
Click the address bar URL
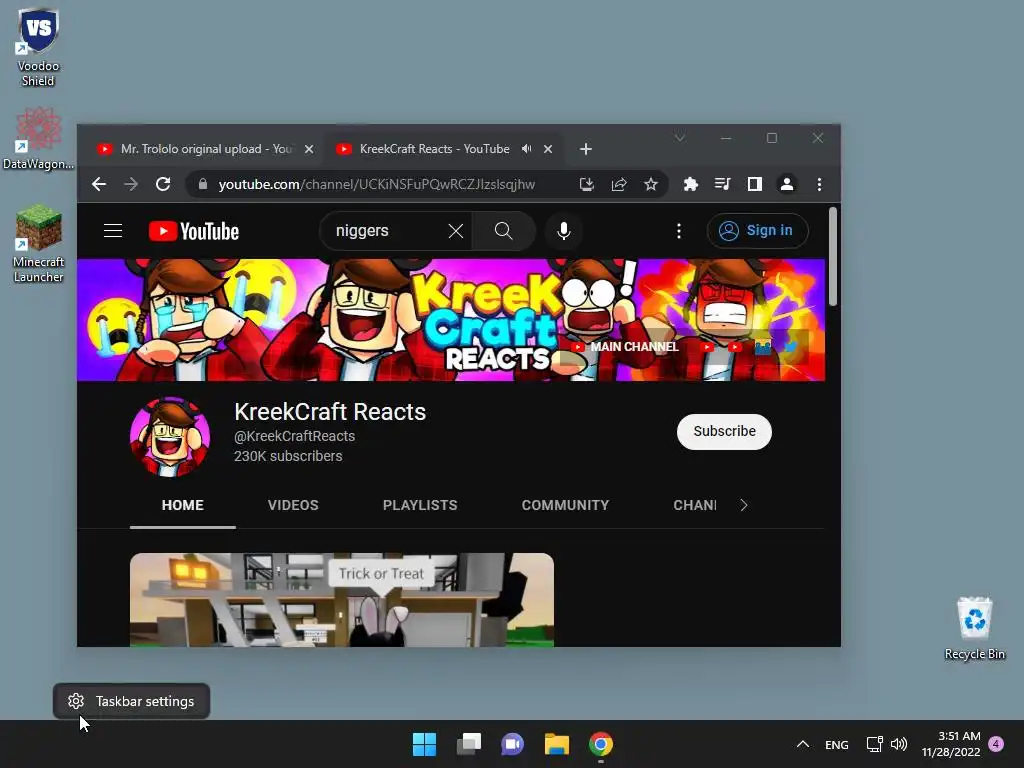[377, 185]
